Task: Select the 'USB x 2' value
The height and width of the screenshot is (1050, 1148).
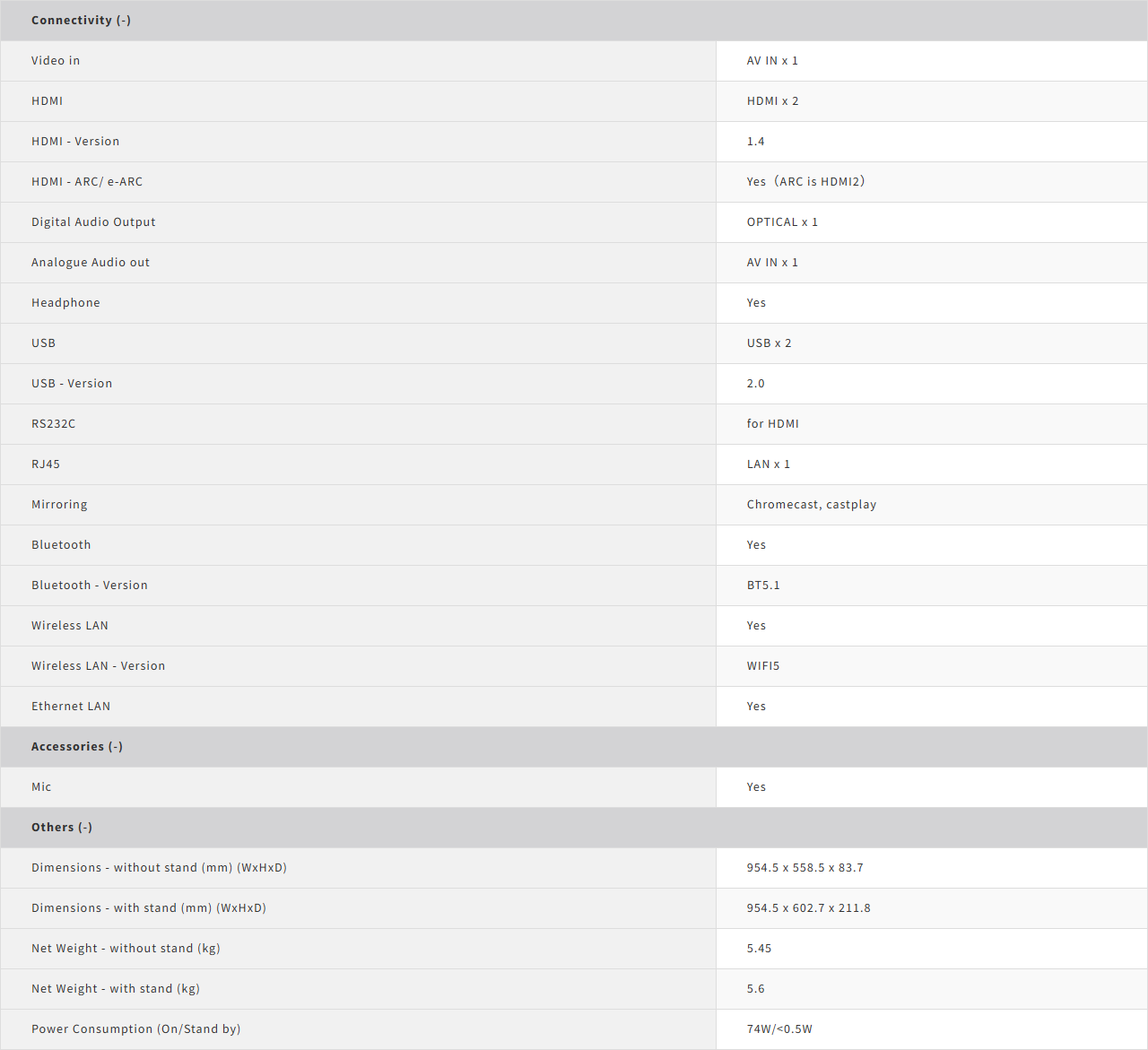Action: [769, 343]
